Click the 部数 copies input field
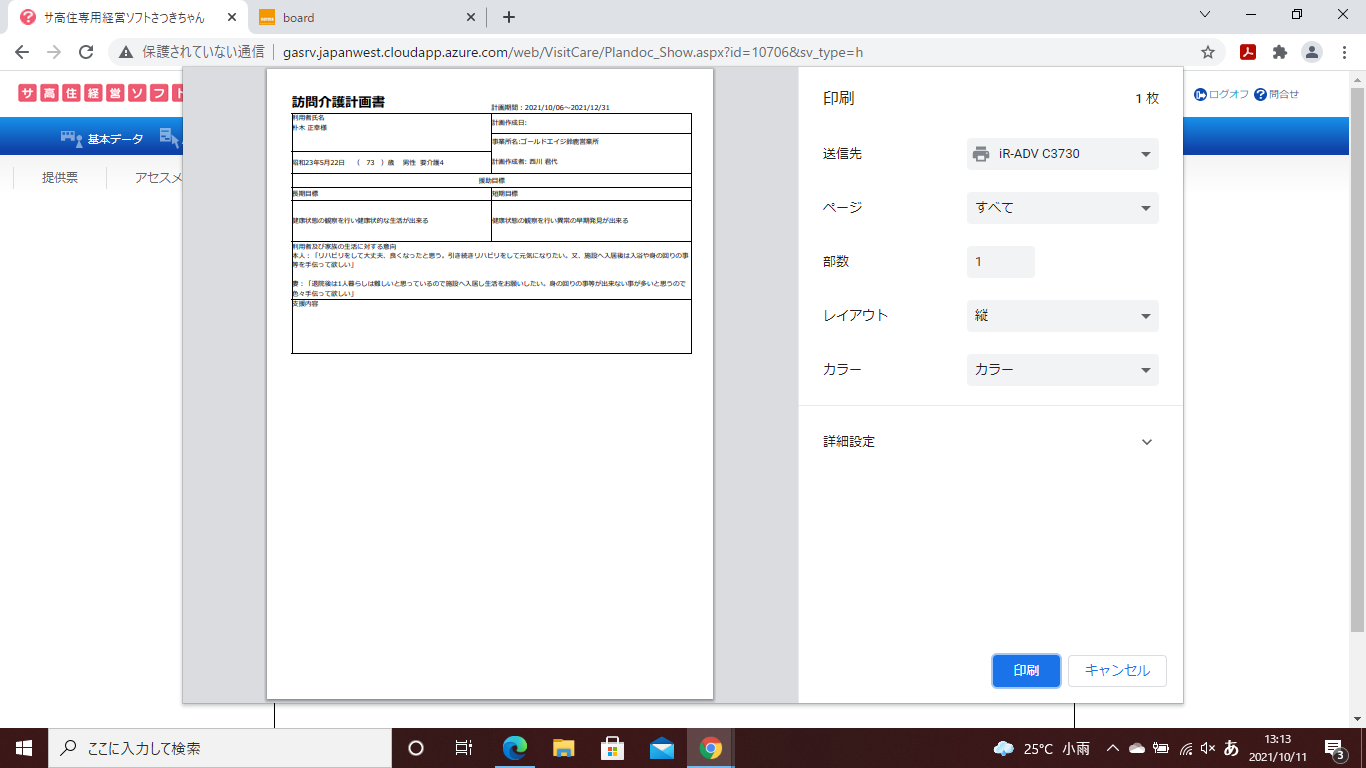1366x768 pixels. pos(1000,262)
